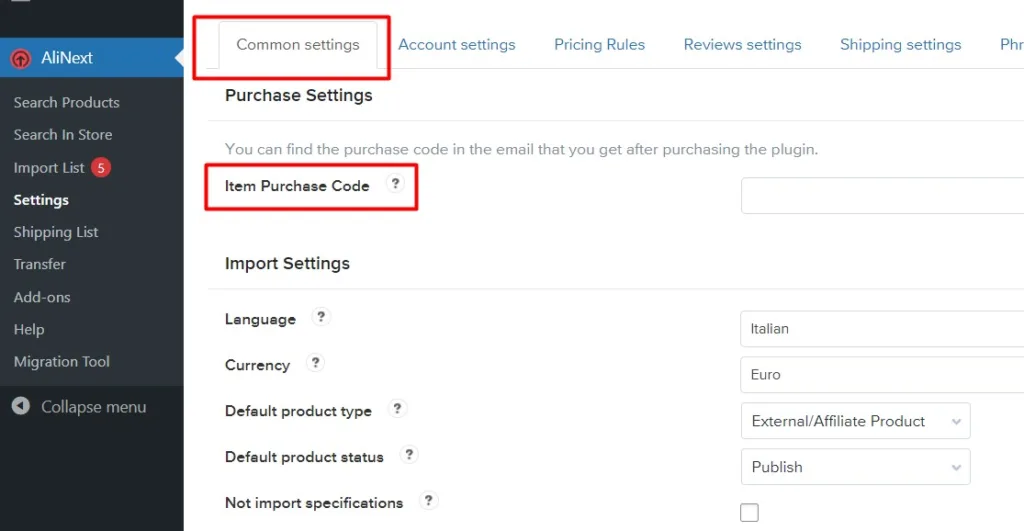Viewport: 1024px width, 531px height.
Task: Switch to the Account settings tab
Action: coord(457,44)
